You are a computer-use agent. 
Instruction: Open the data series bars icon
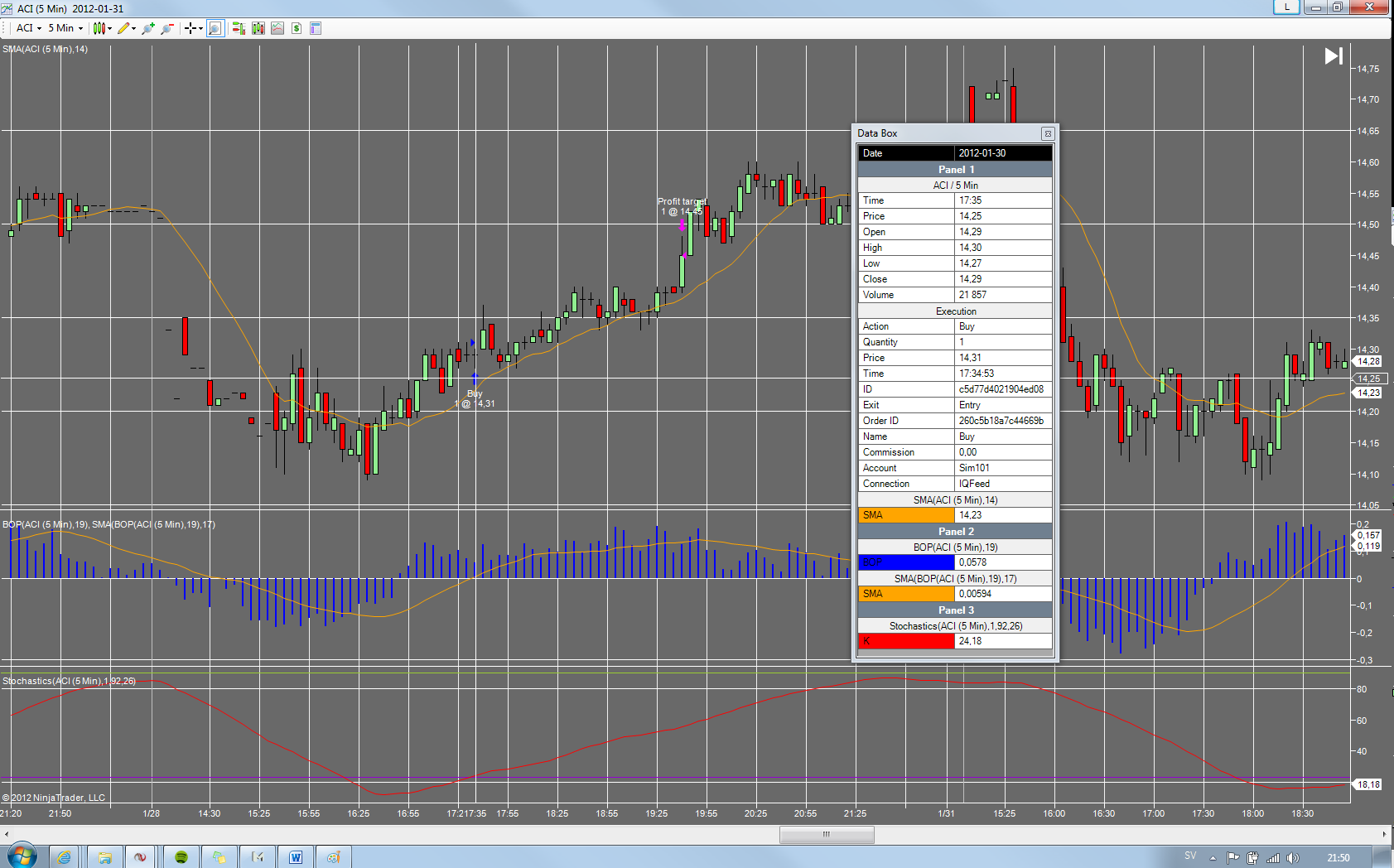258,28
